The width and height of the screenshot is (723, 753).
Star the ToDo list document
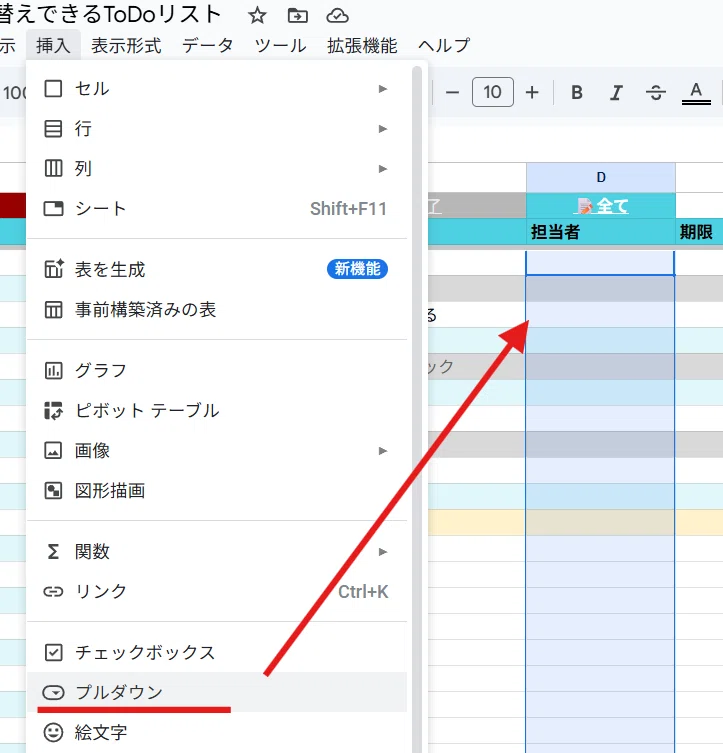257,15
